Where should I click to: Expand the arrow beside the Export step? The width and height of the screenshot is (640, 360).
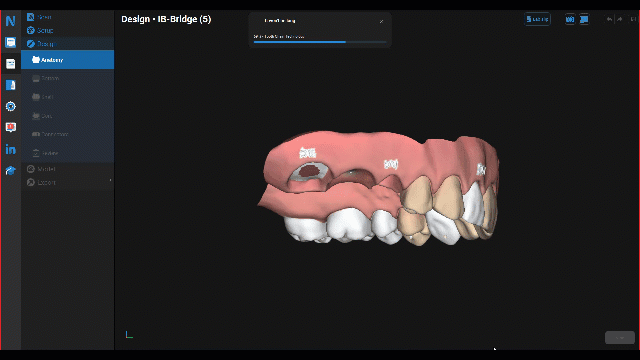(111, 180)
